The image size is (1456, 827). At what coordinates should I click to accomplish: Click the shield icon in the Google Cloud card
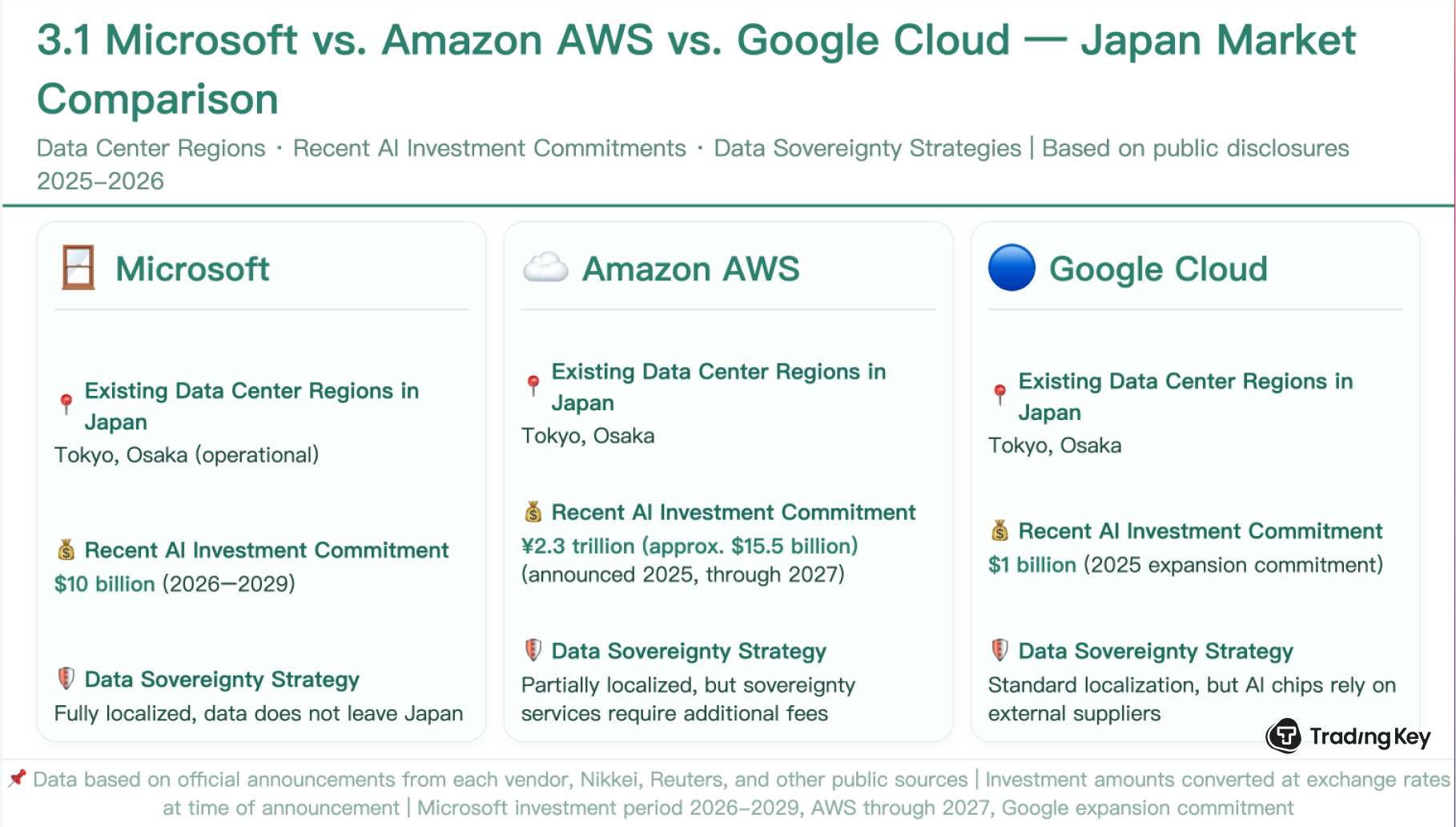tap(999, 650)
